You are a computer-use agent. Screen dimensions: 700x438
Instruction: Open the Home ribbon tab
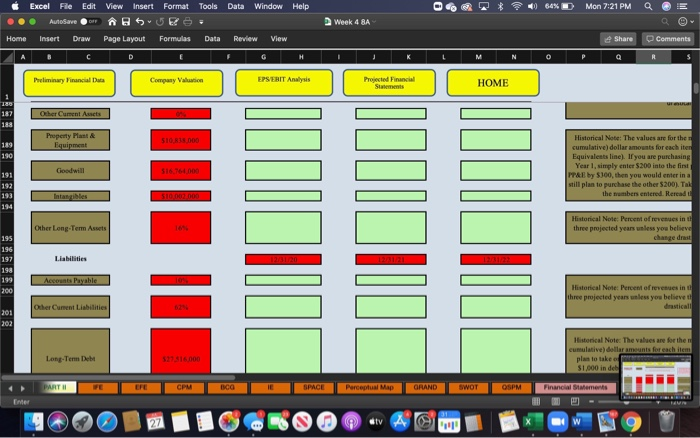tap(16, 39)
